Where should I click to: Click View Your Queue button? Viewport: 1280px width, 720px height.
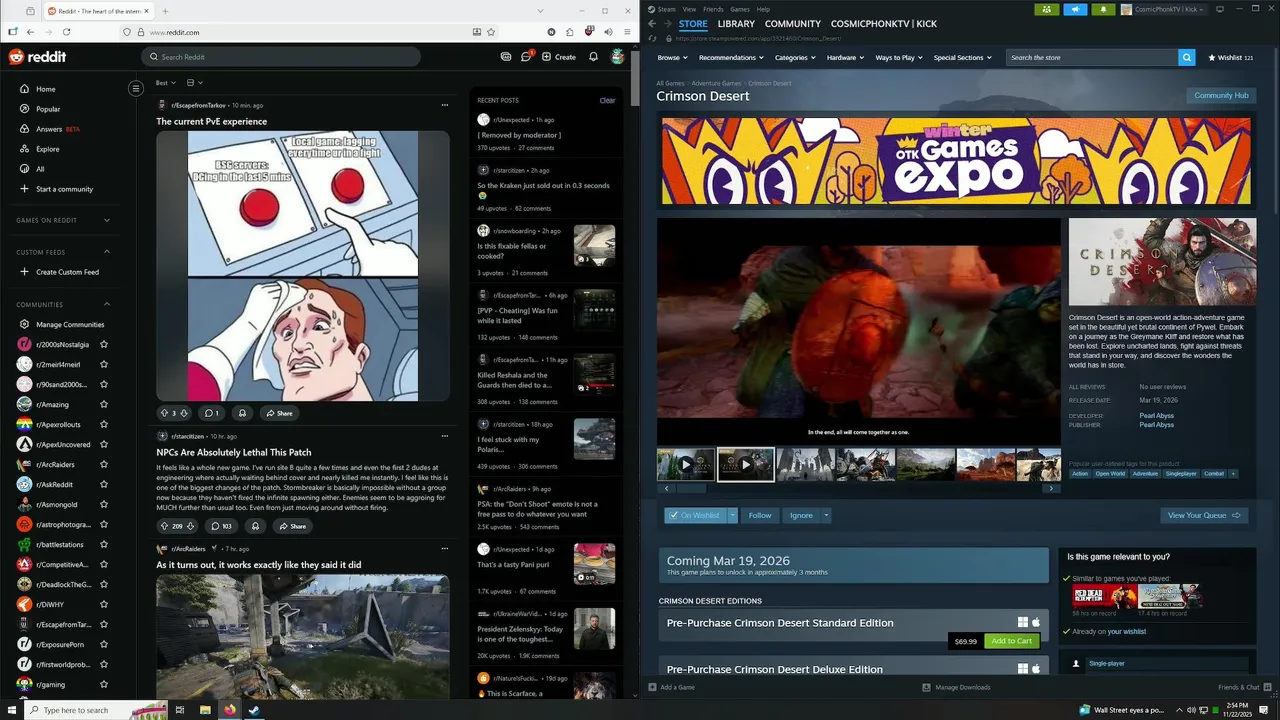click(x=1204, y=515)
